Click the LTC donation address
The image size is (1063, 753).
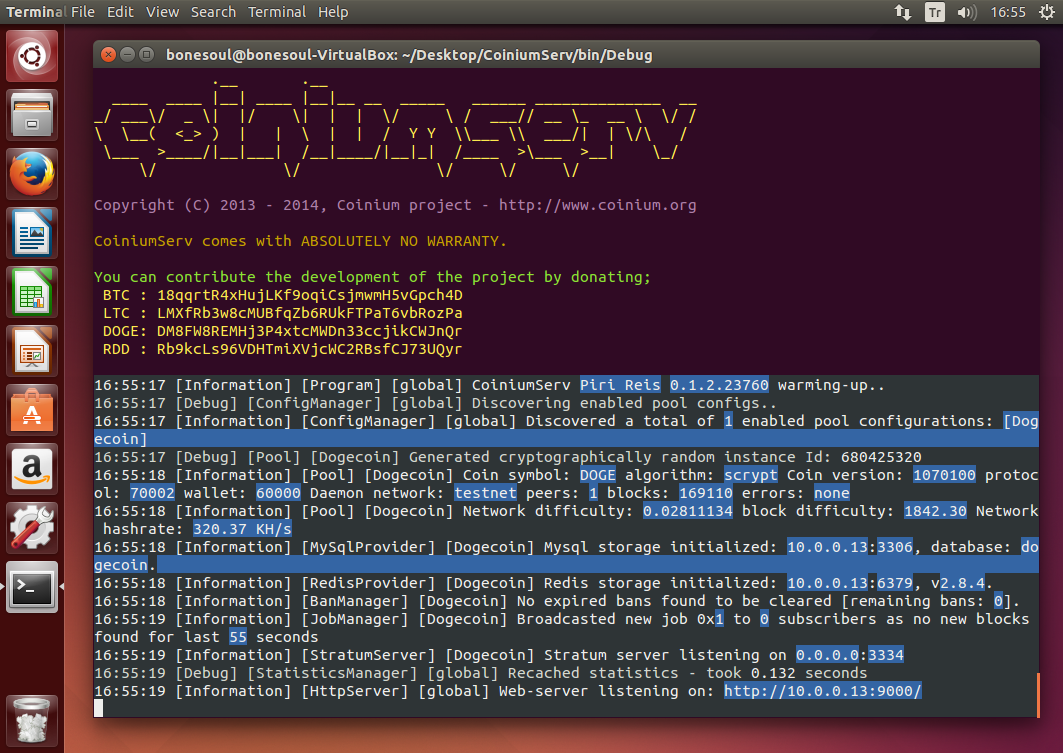pyautogui.click(x=310, y=313)
